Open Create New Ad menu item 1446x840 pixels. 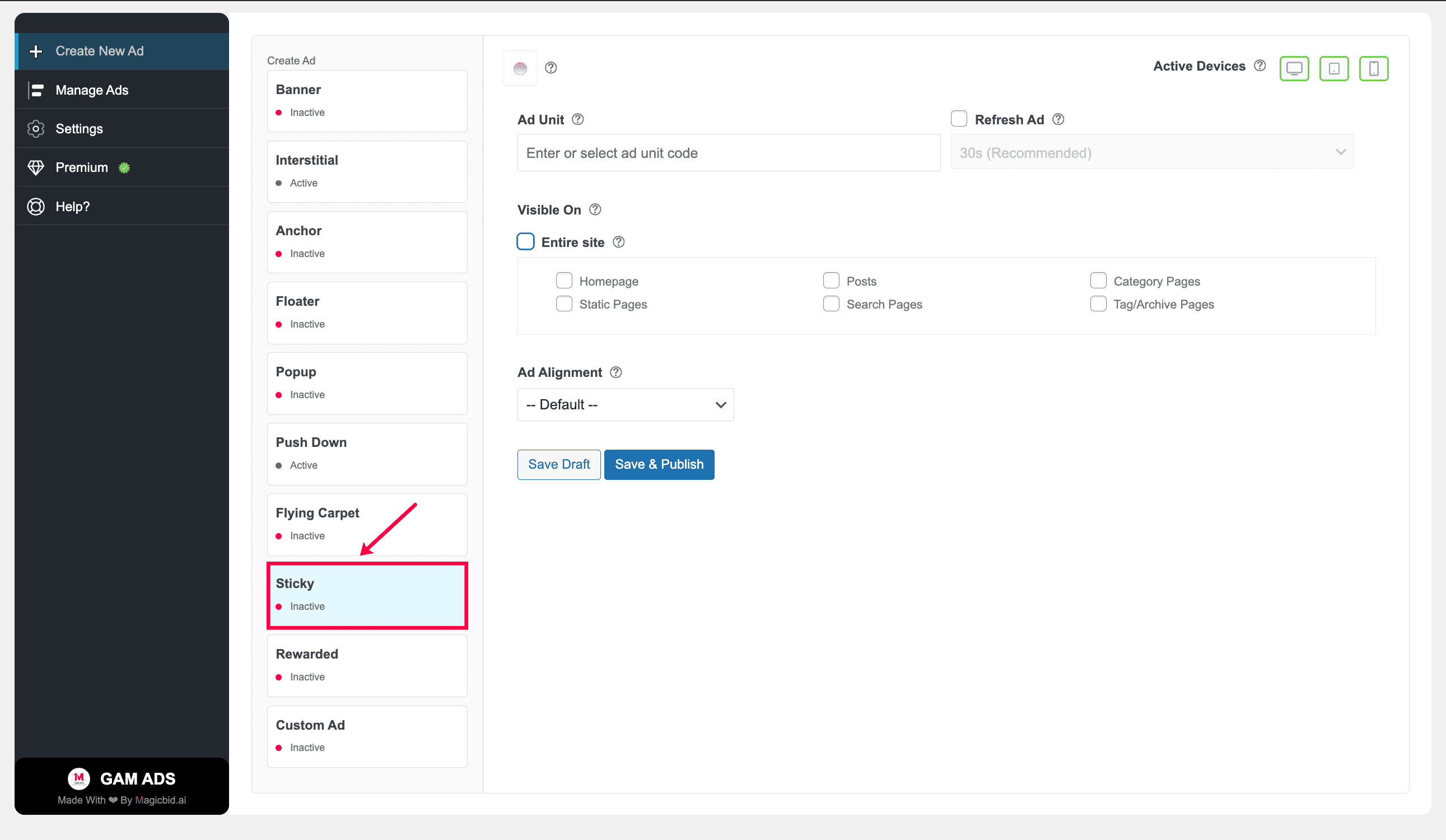click(122, 51)
